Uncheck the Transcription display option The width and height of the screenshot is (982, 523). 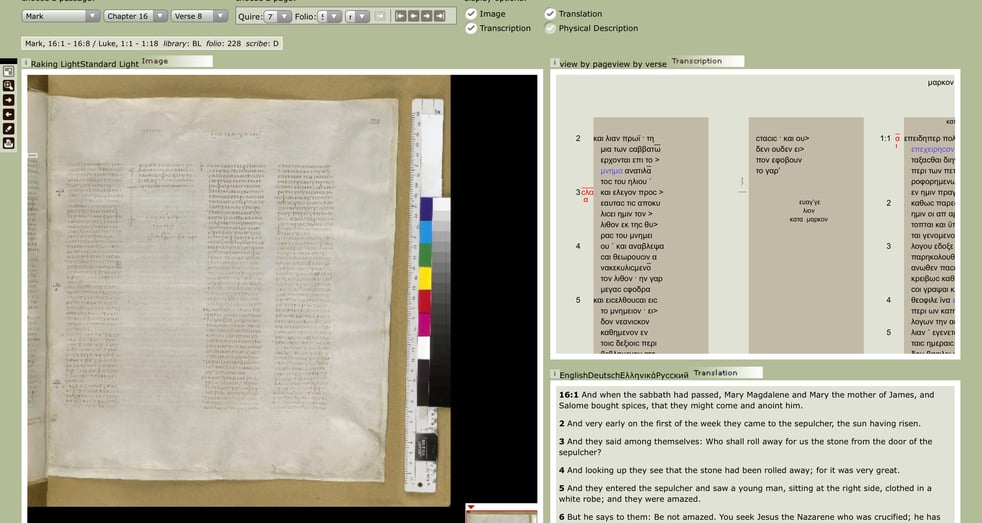[471, 28]
